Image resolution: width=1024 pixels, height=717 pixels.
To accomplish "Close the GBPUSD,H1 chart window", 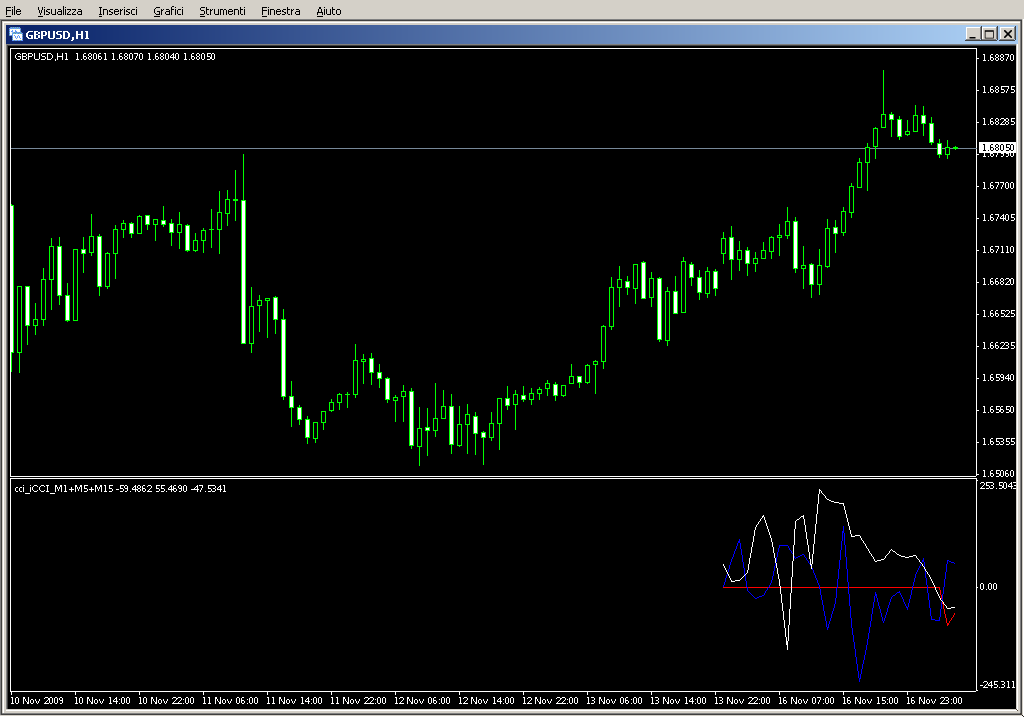I will pos(1006,34).
